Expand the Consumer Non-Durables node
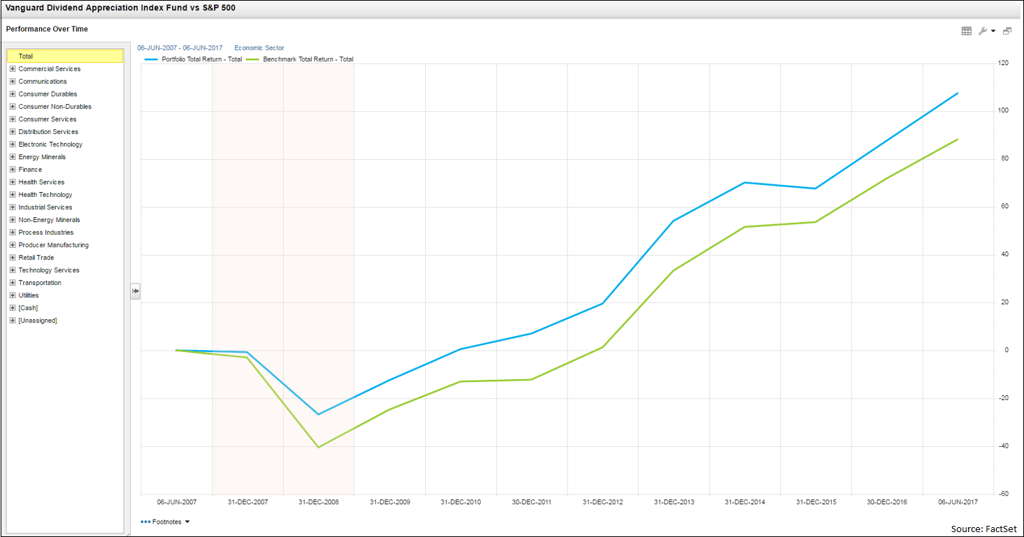Viewport: 1024px width, 537px height. [12, 106]
